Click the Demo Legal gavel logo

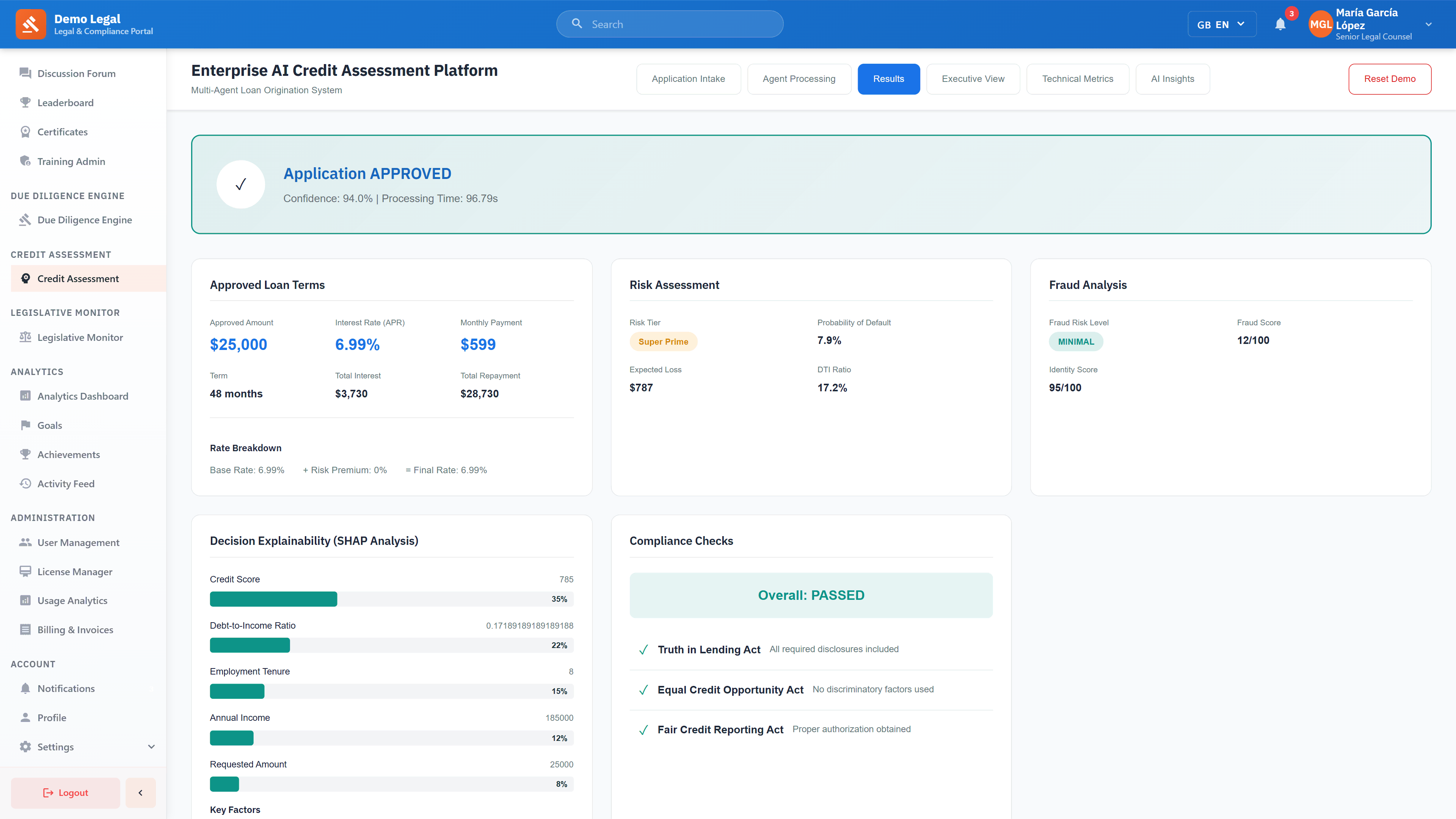(x=30, y=24)
